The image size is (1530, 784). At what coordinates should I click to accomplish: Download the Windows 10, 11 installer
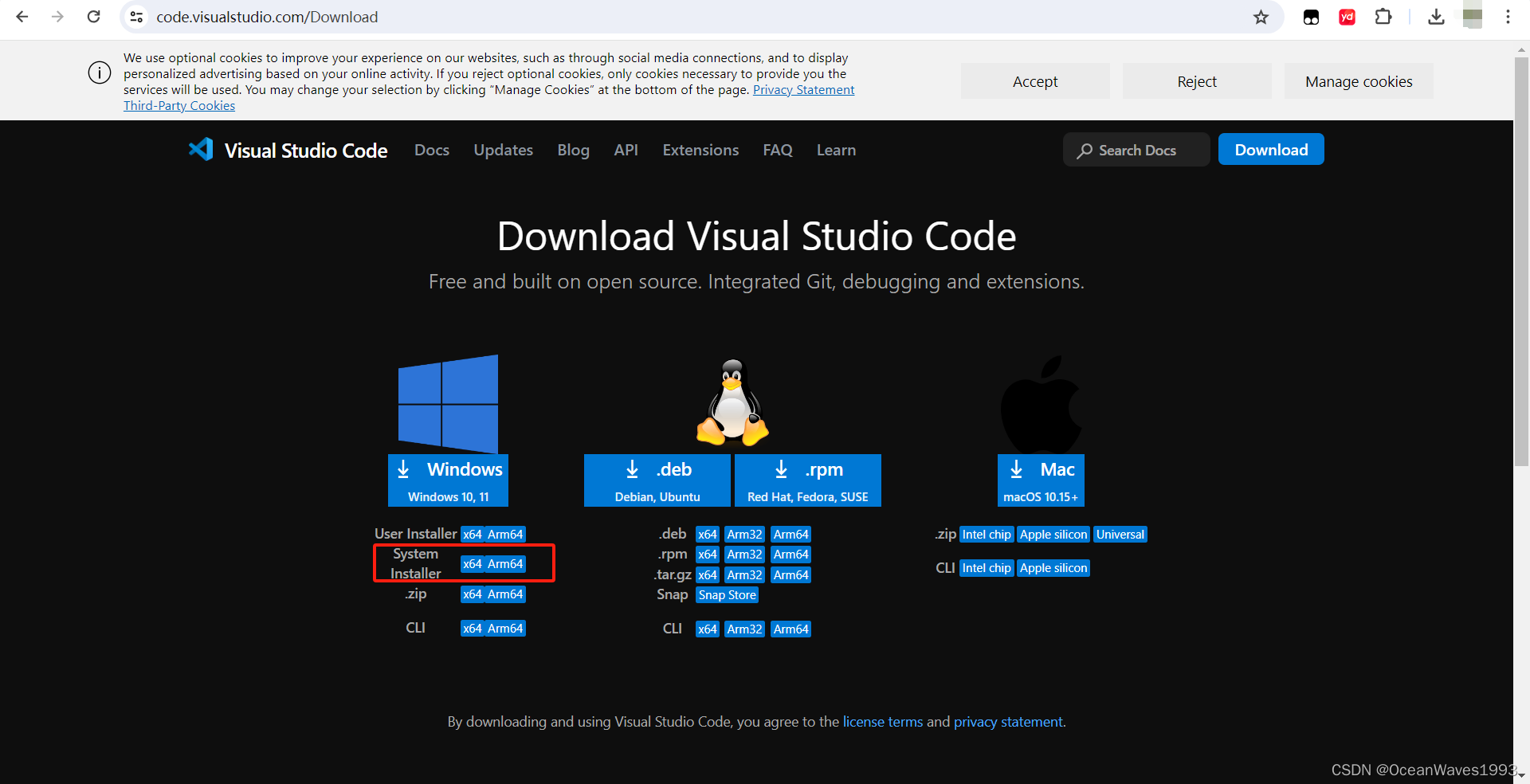point(448,480)
